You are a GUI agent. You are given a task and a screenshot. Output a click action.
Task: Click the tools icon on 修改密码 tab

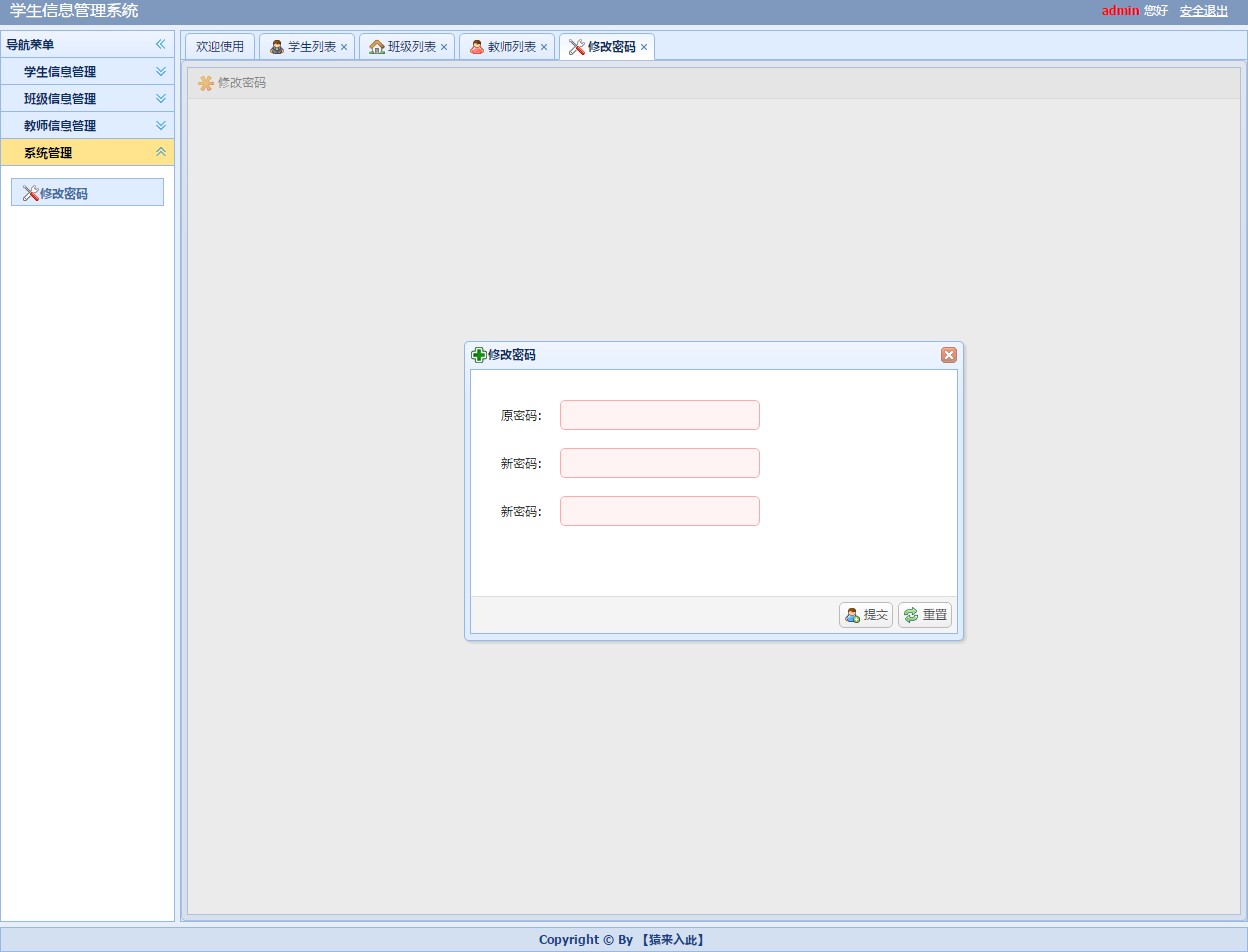coord(577,47)
